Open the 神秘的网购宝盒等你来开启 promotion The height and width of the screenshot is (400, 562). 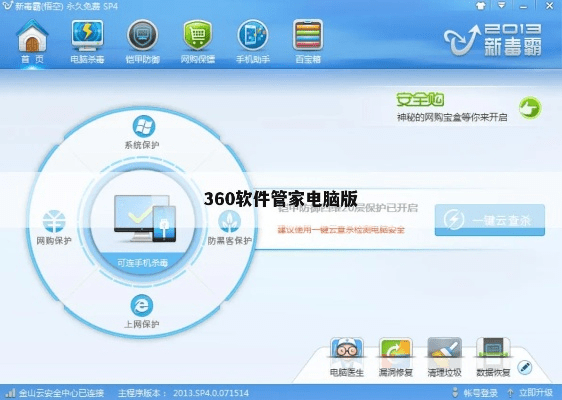coord(452,117)
